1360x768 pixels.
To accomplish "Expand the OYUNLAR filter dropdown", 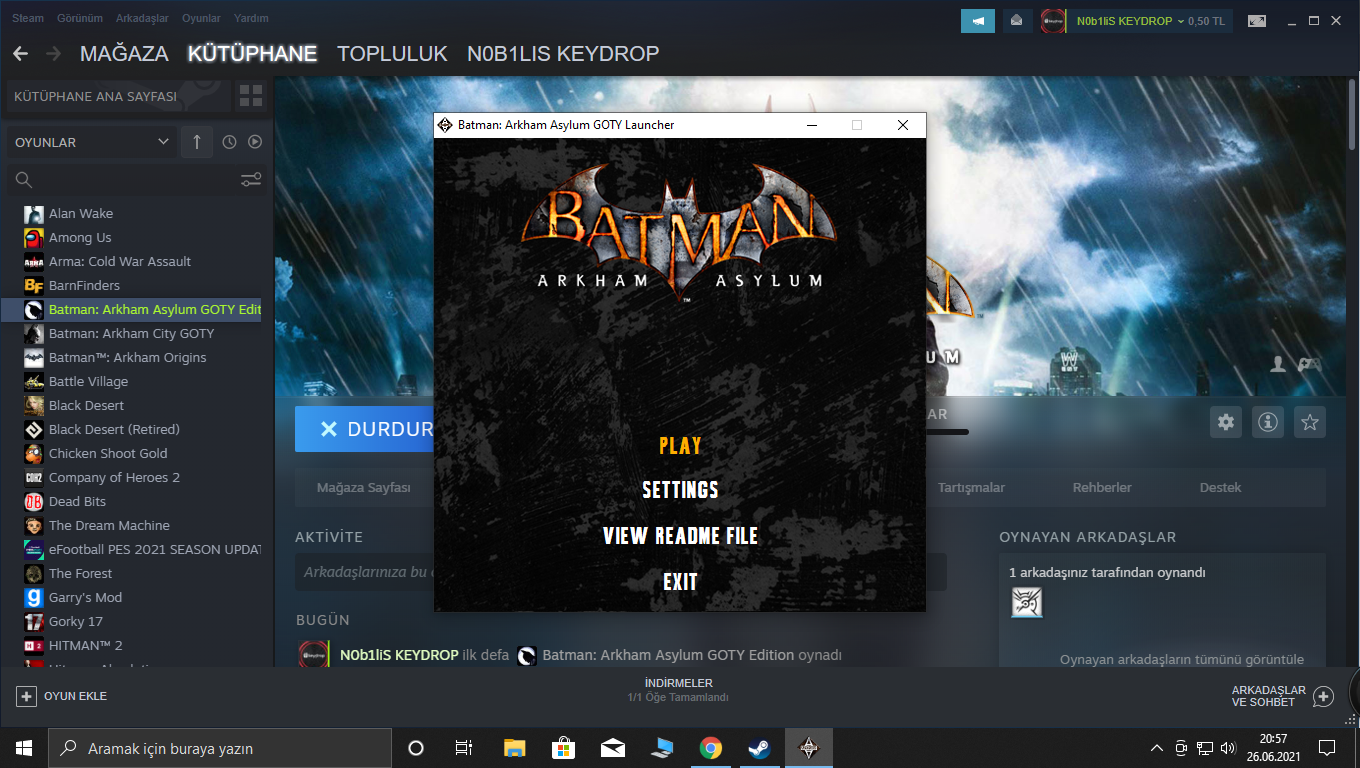I will point(92,142).
